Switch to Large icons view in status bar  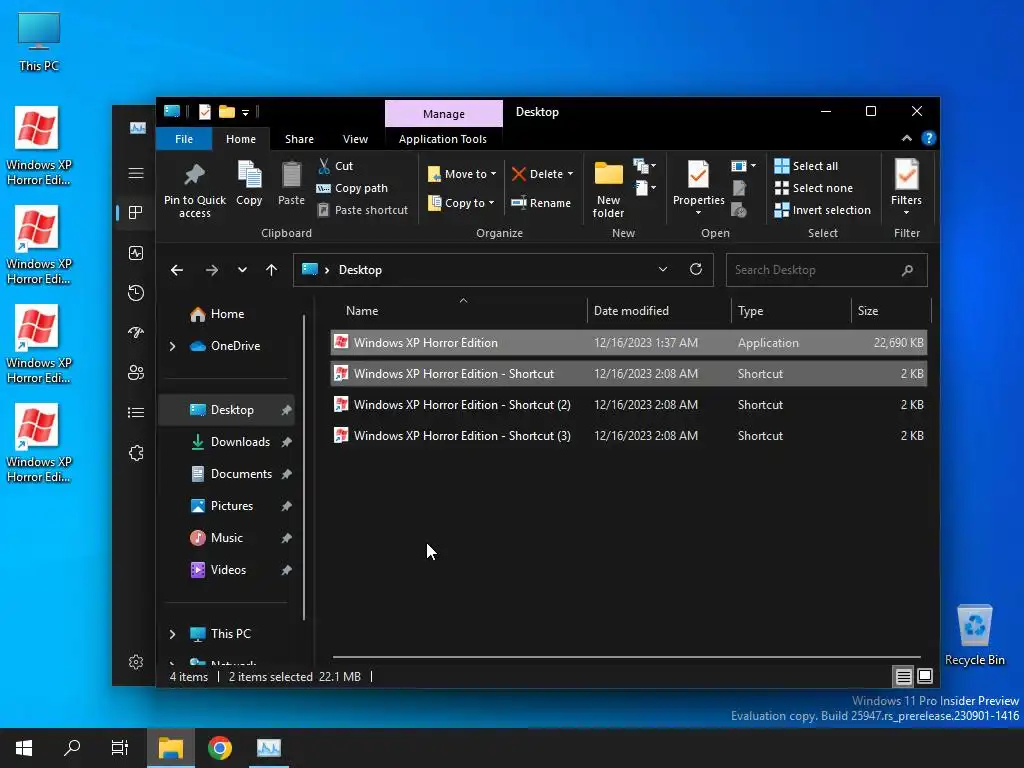click(x=925, y=677)
